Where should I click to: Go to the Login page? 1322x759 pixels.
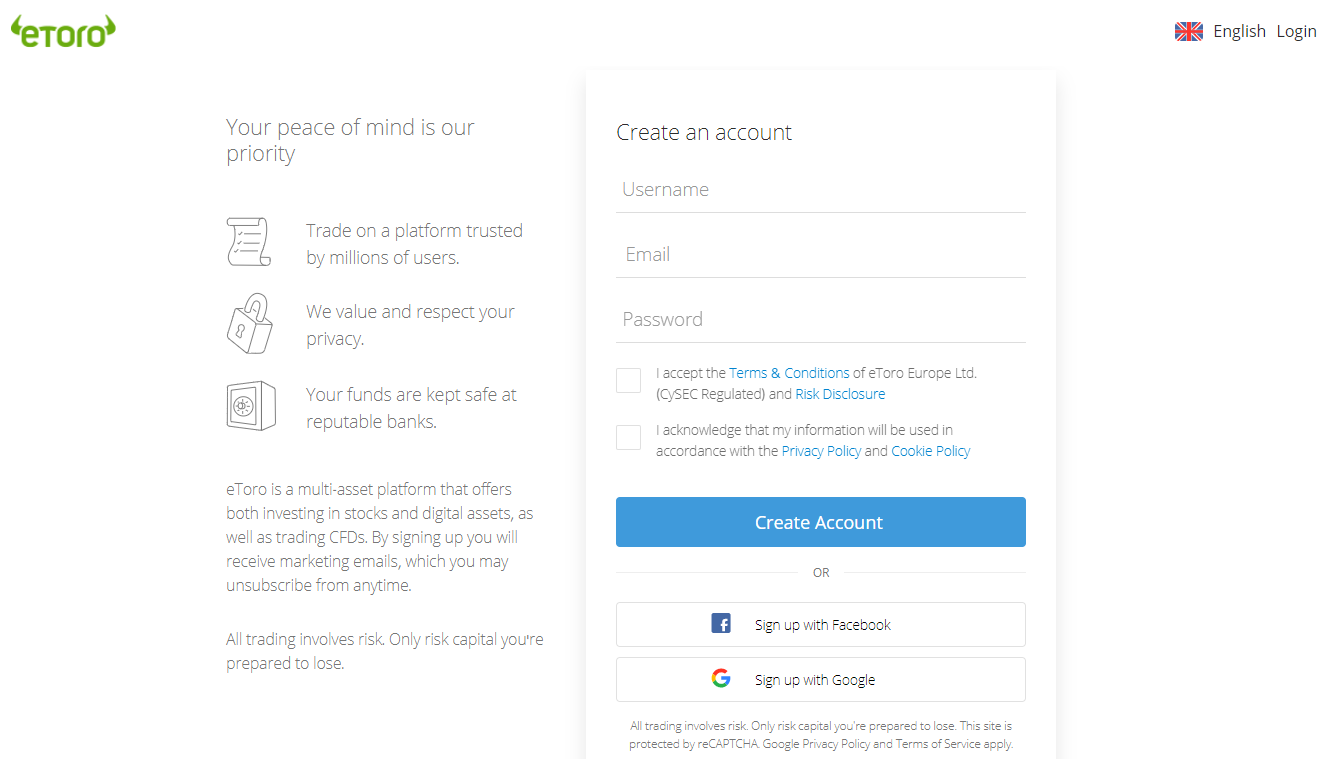[1296, 32]
